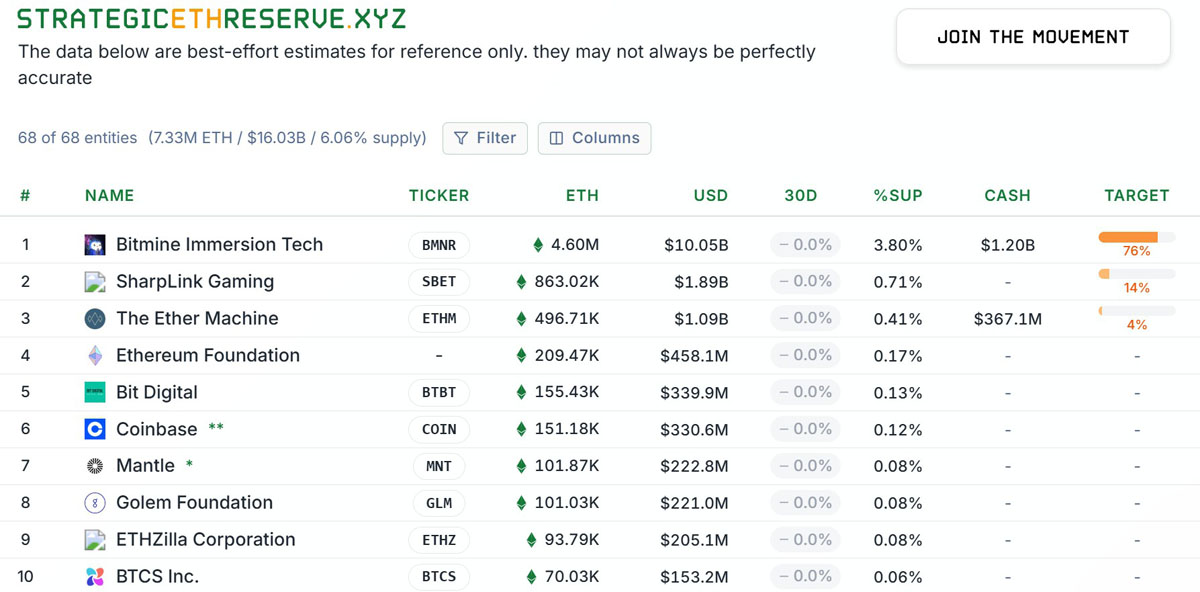
Task: Click the Golem Foundation logo icon
Action: tap(95, 503)
